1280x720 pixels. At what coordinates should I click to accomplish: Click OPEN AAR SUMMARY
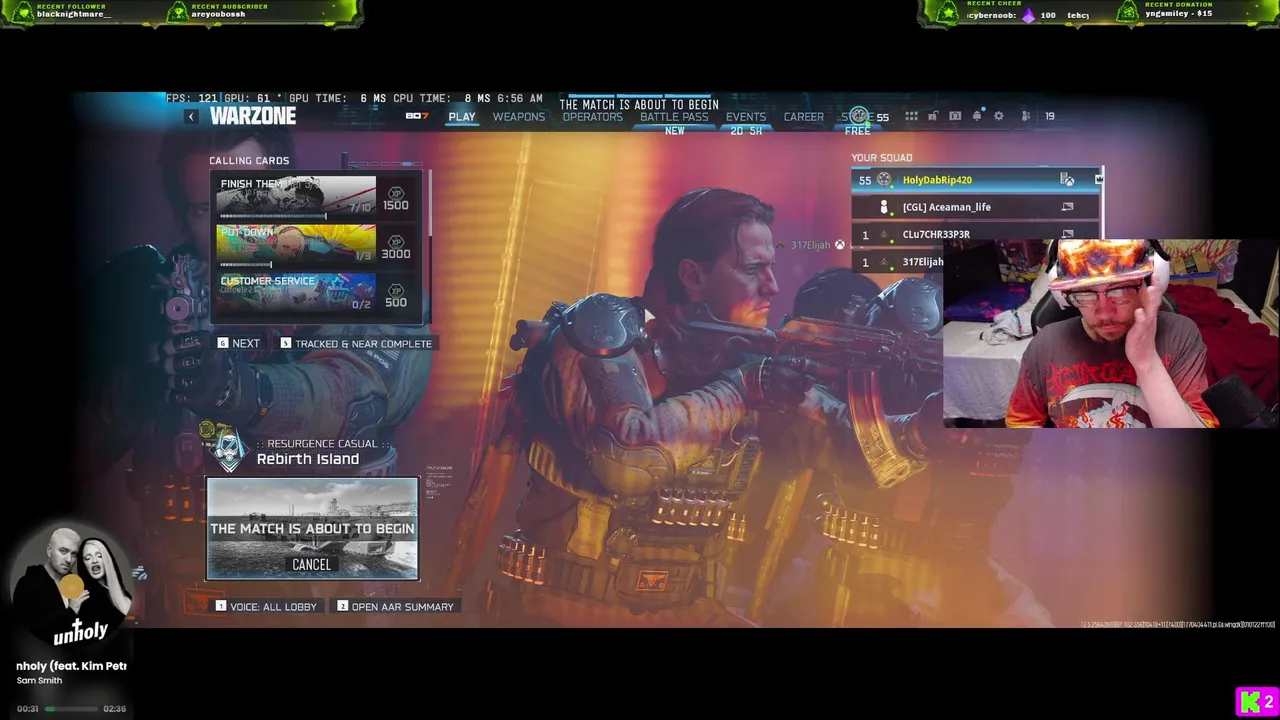(x=395, y=606)
